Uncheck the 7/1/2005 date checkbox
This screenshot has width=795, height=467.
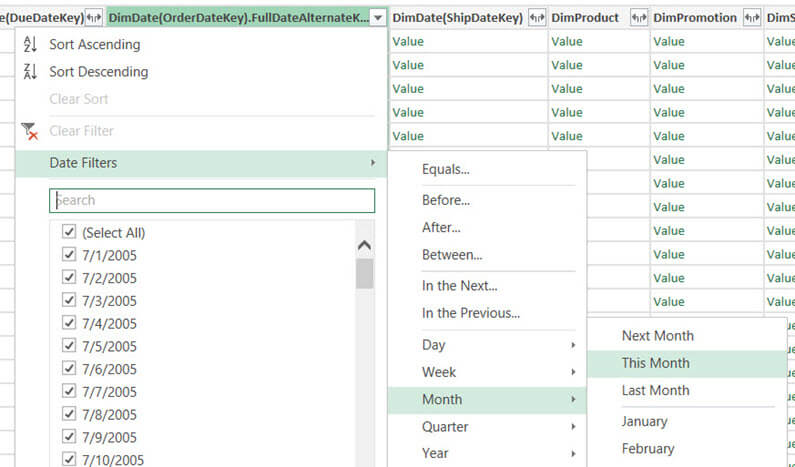pyautogui.click(x=69, y=255)
